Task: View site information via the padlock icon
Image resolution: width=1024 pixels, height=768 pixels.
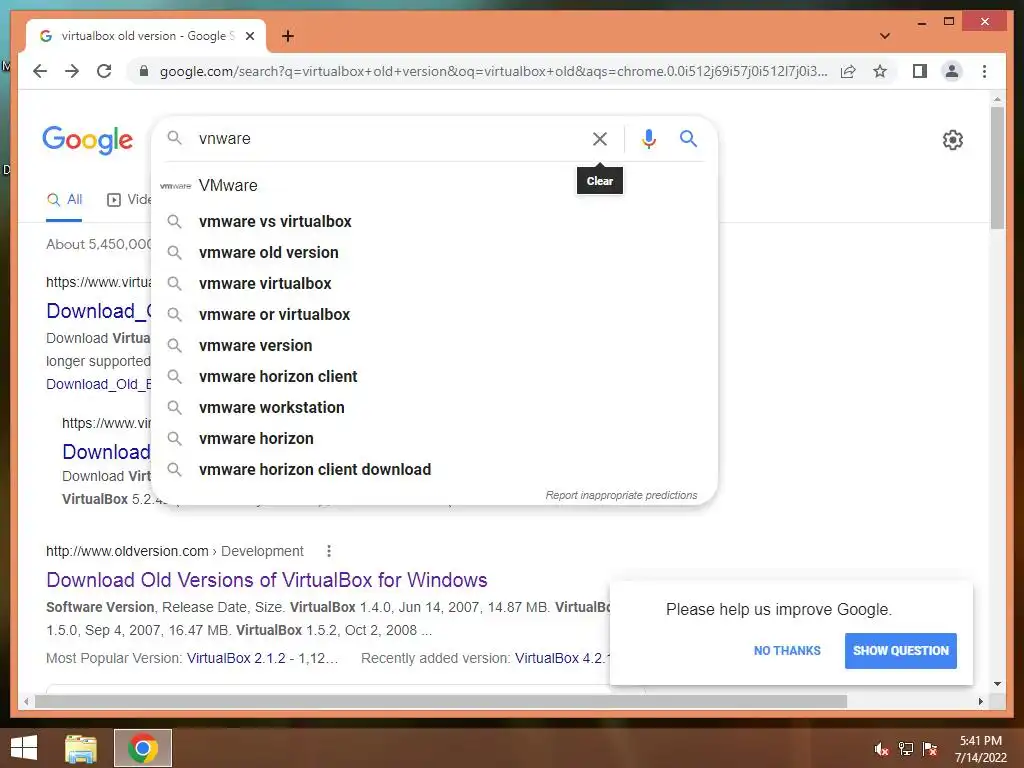Action: pos(144,71)
